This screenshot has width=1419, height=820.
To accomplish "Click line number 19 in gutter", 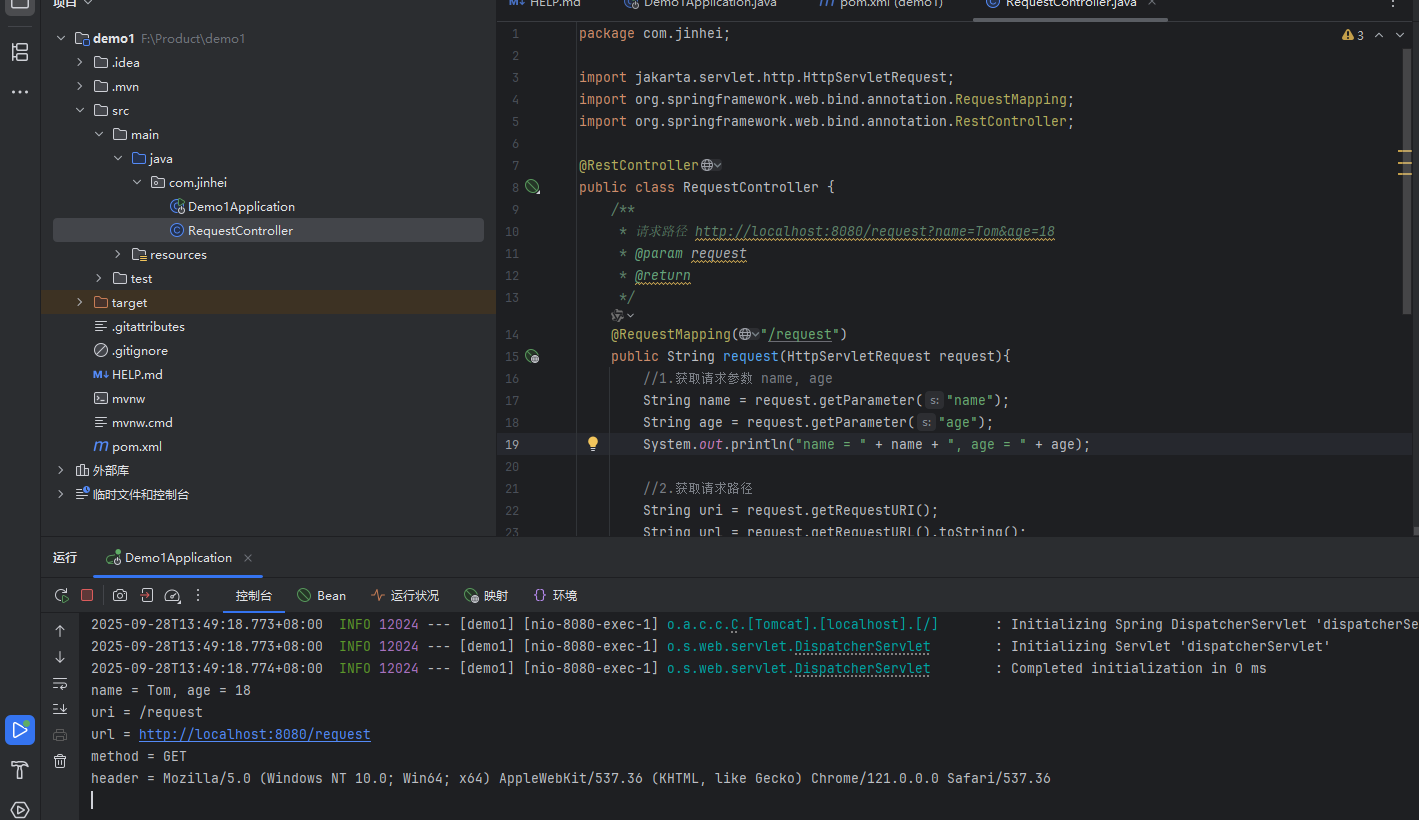I will (x=512, y=444).
